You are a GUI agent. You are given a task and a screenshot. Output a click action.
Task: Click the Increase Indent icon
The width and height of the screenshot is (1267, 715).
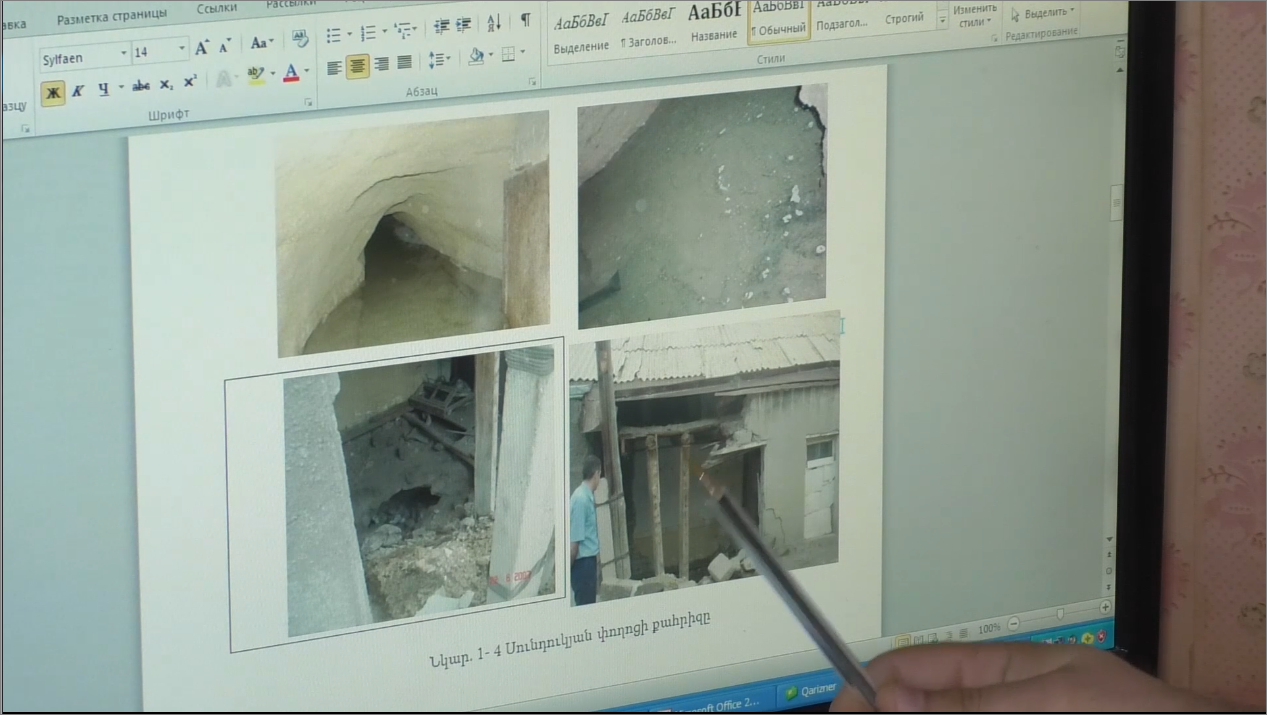coord(463,27)
